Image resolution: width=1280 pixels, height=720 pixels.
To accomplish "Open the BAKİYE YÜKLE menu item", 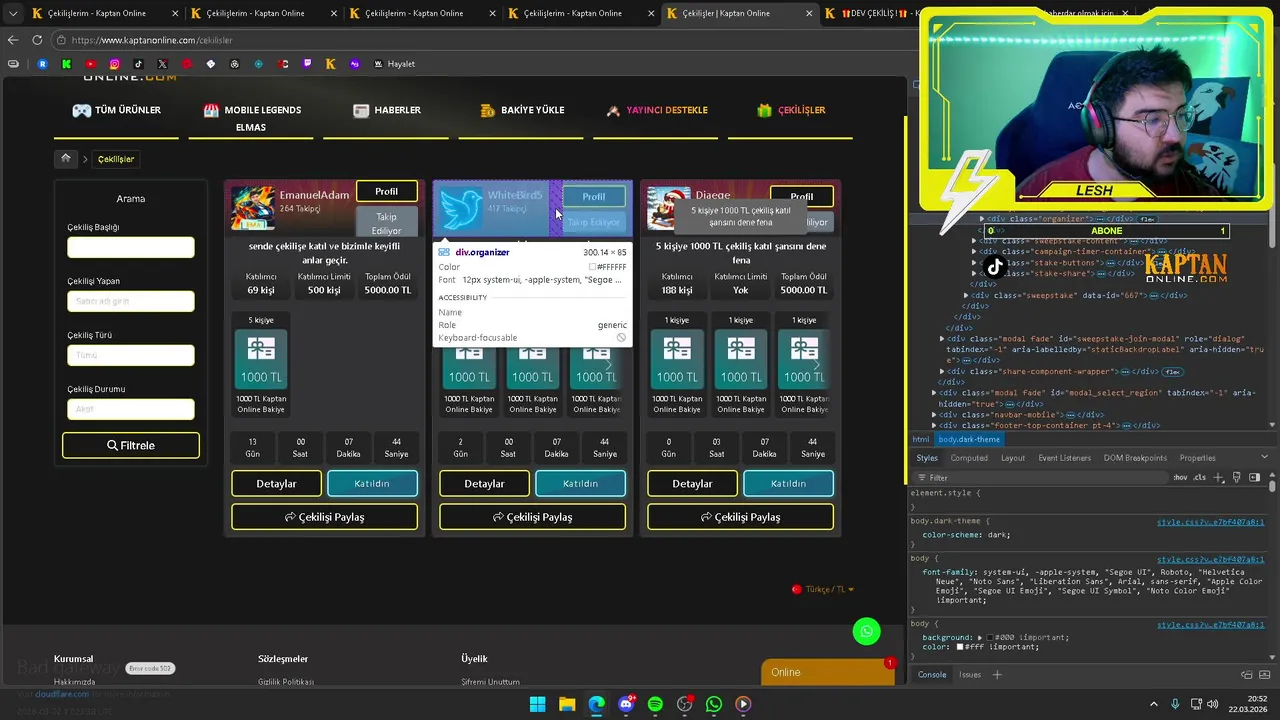I will (522, 110).
